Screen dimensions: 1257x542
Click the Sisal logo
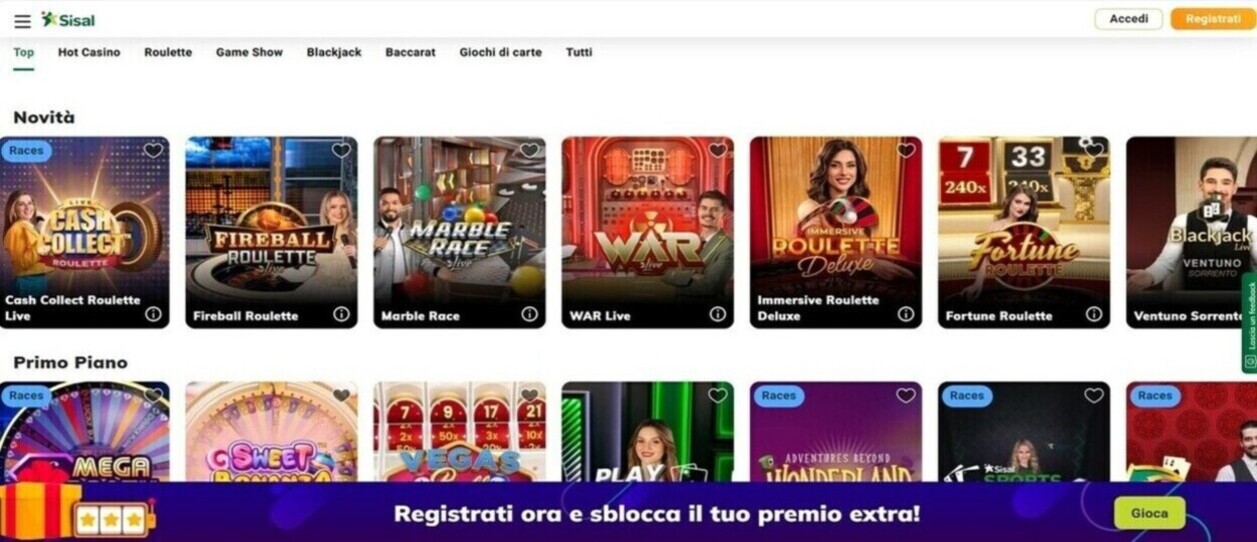(68, 20)
